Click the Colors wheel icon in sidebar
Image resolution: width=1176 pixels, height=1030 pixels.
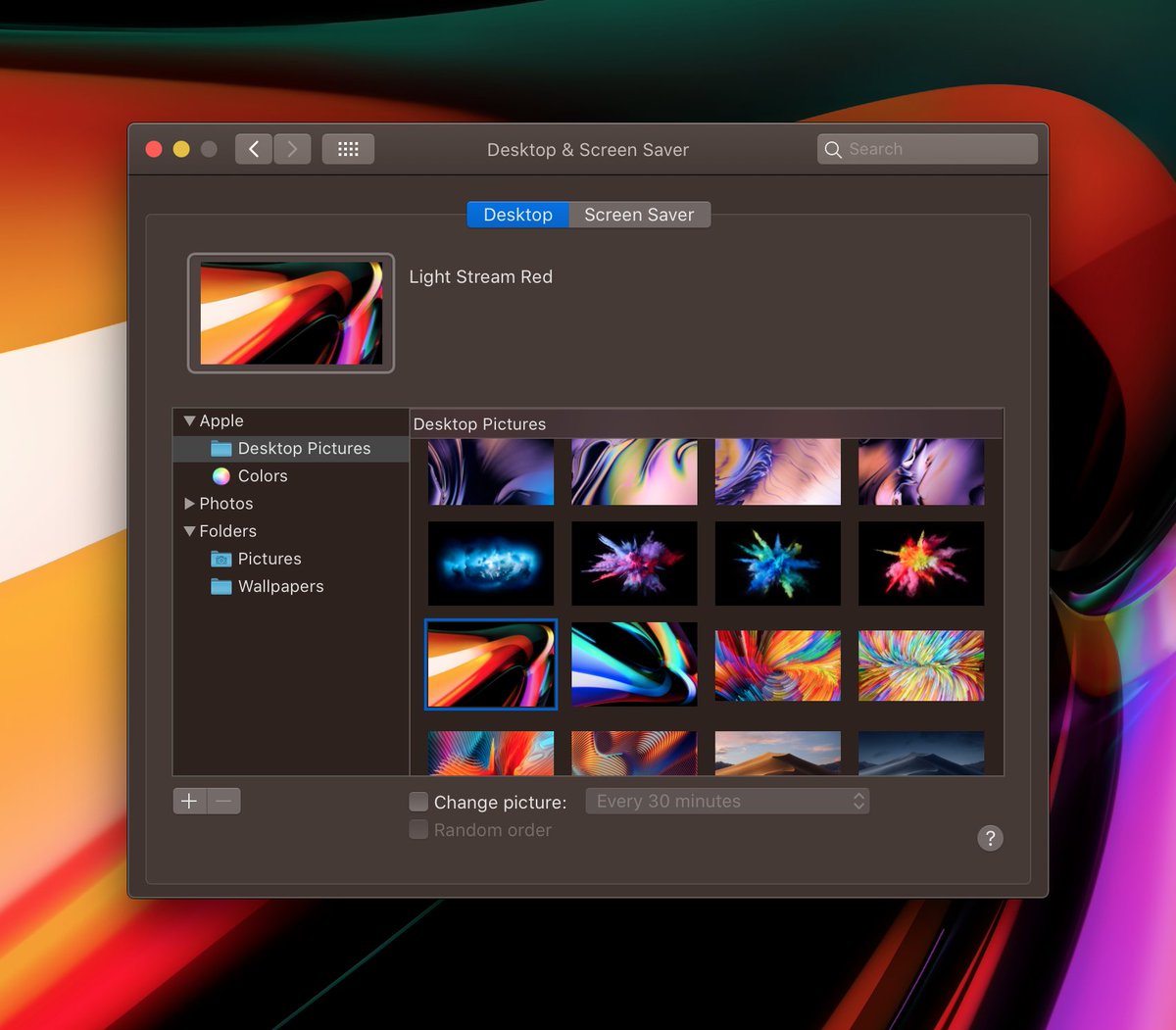221,476
